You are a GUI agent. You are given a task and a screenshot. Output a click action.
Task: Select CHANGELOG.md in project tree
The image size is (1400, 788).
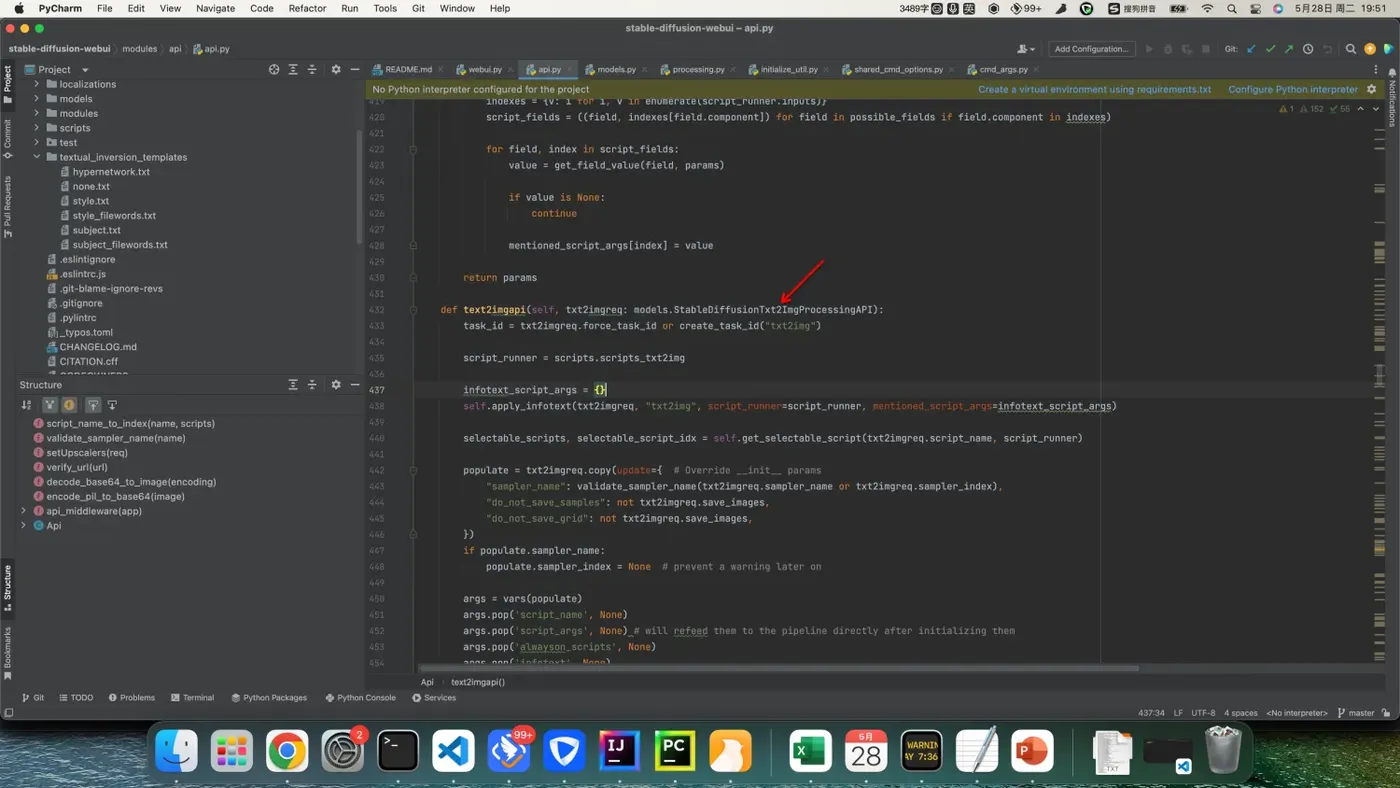(x=98, y=347)
